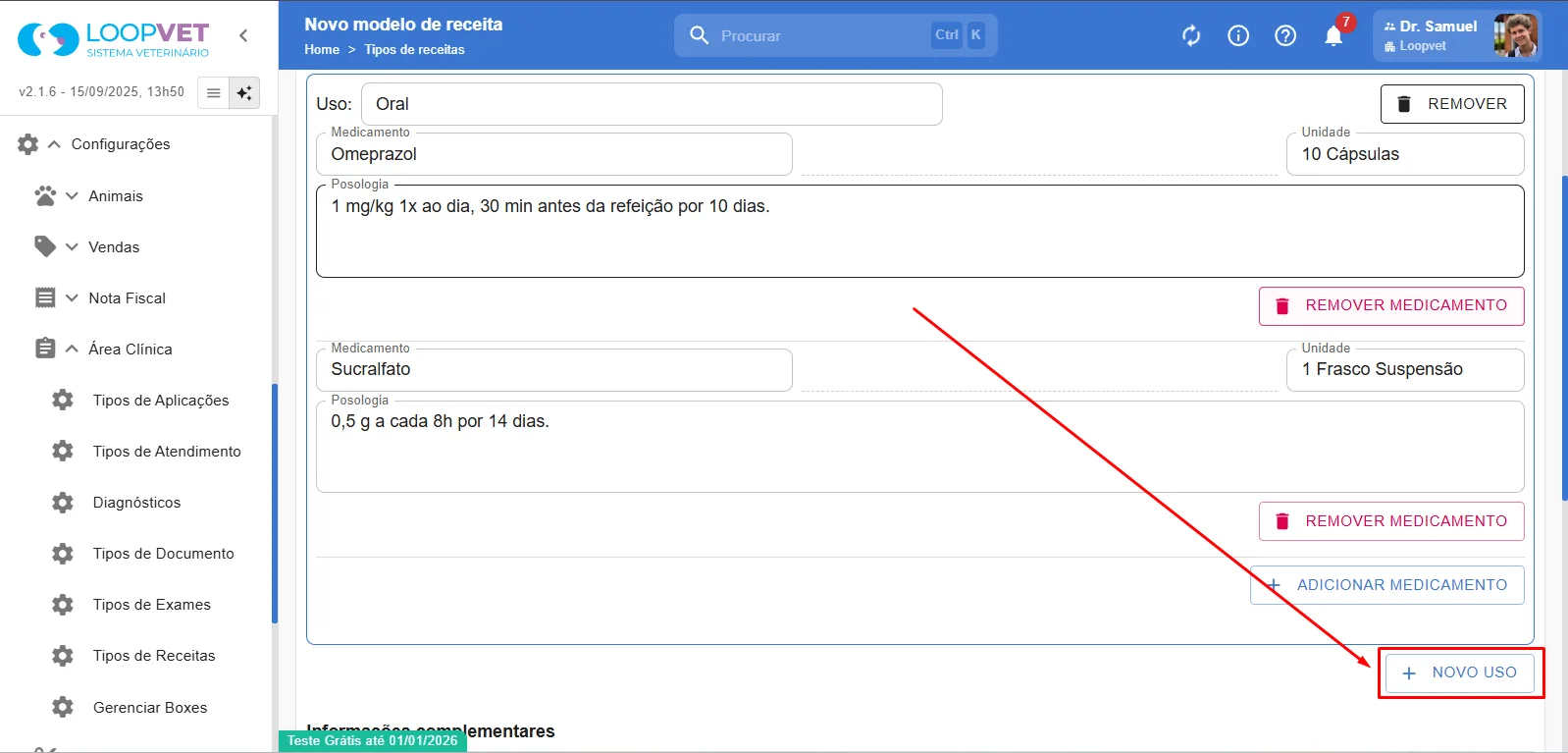Open notifications bell with 7 badge
This screenshot has width=1568, height=753.
click(1334, 34)
